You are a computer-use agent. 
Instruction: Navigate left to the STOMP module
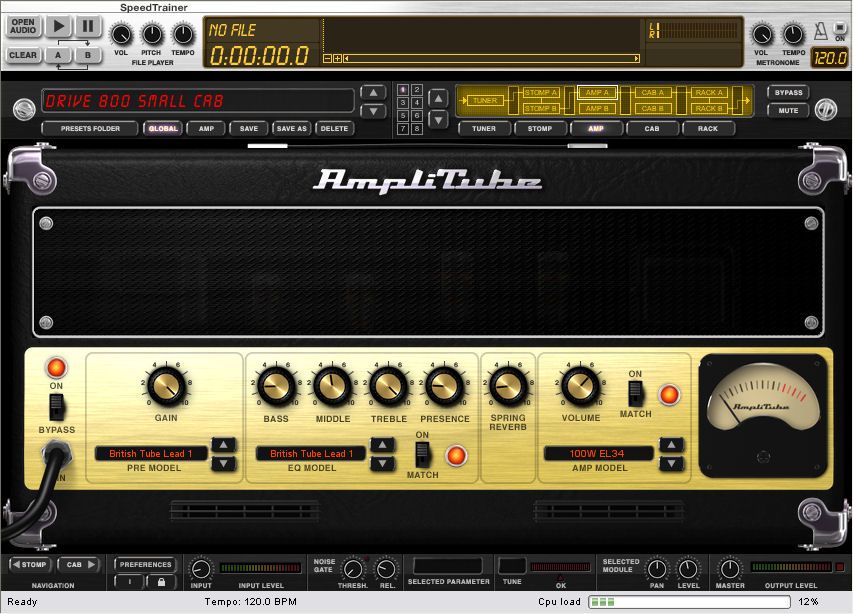[x=30, y=565]
